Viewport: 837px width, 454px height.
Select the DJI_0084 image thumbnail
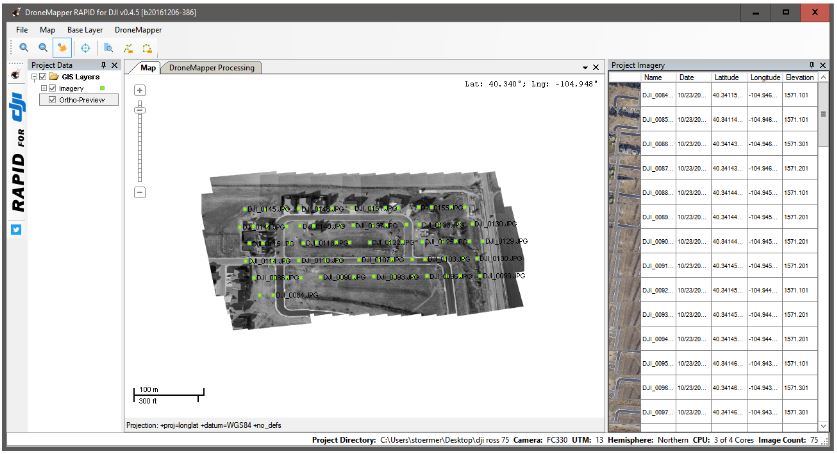pyautogui.click(x=624, y=95)
